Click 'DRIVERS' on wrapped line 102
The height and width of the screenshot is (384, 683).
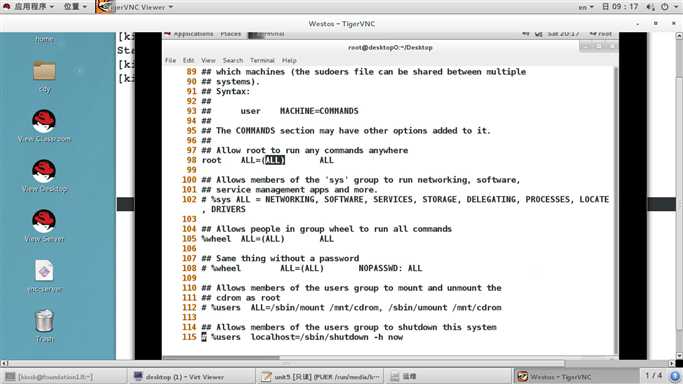[x=228, y=209]
